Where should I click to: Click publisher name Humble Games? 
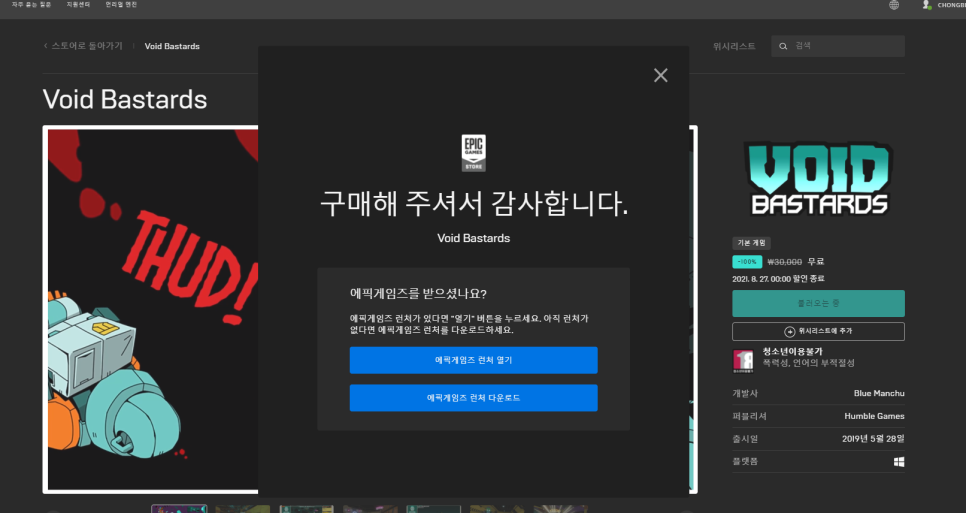pyautogui.click(x=874, y=416)
